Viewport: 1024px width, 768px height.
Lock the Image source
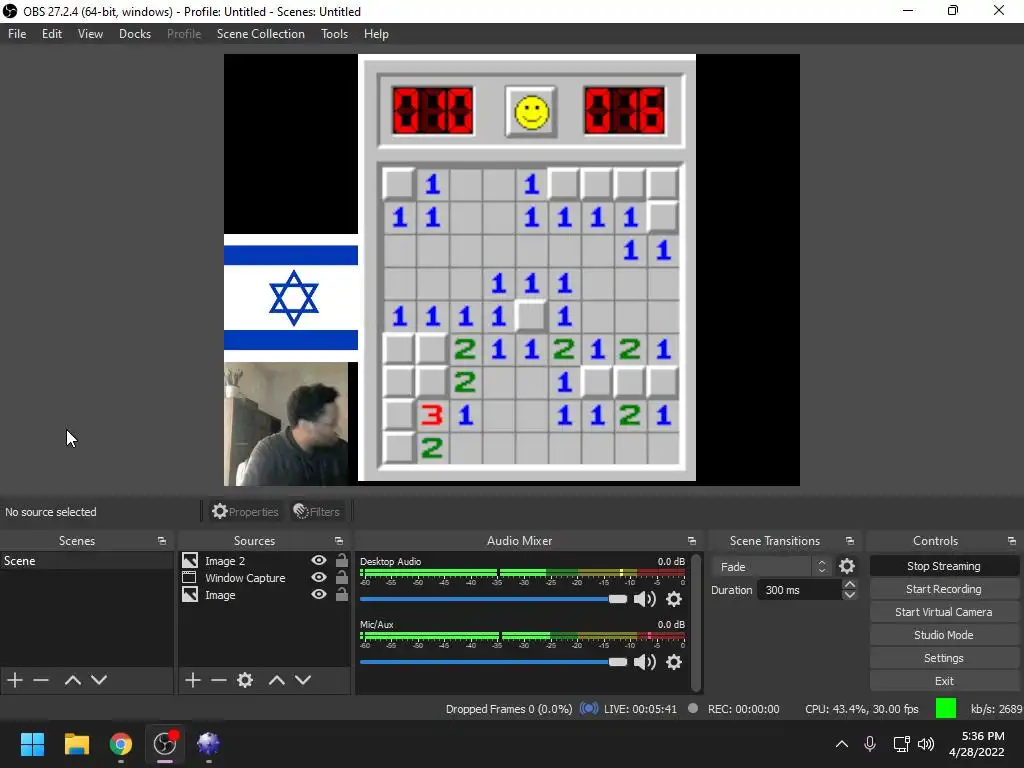click(342, 594)
